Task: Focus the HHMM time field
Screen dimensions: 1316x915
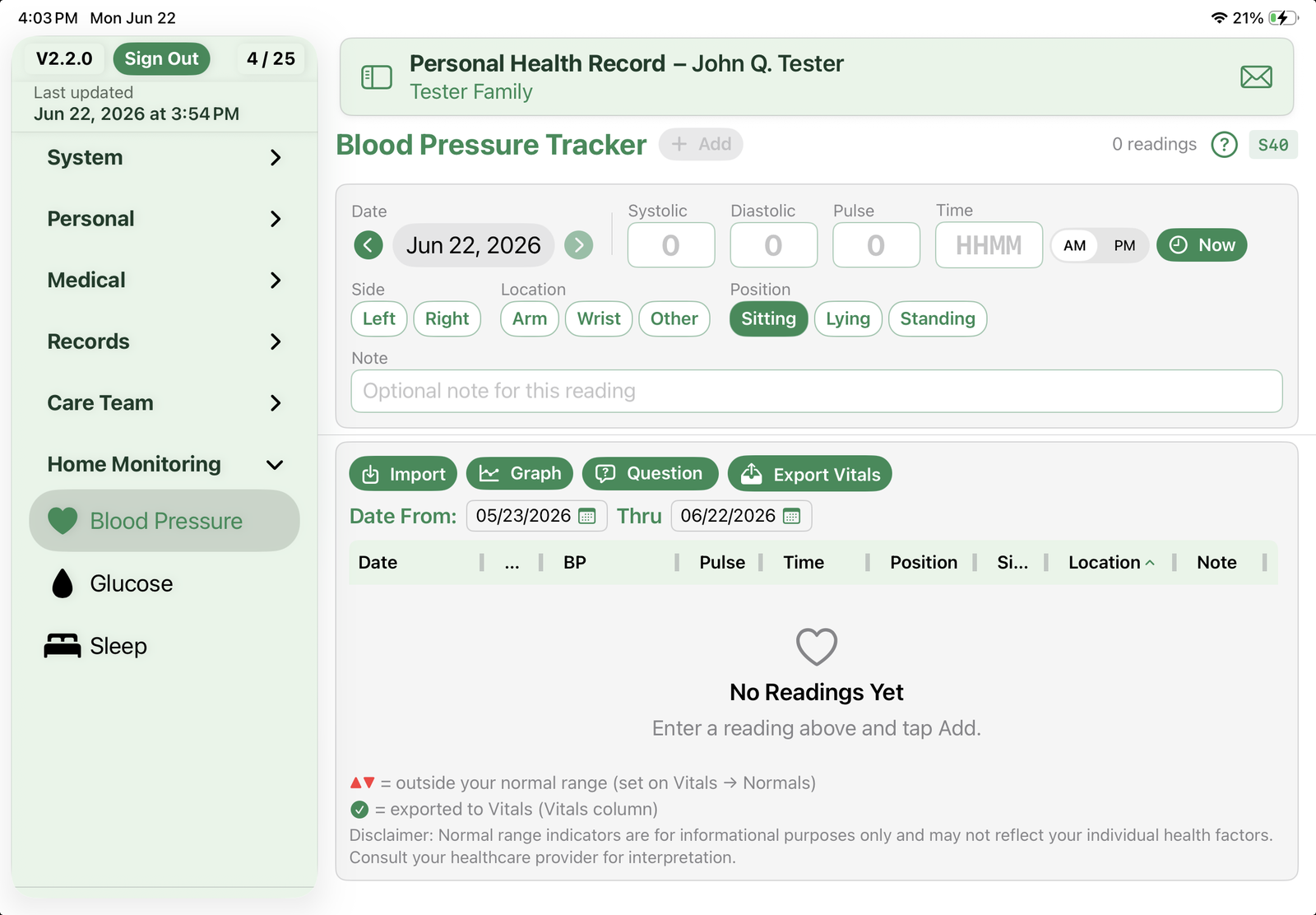Action: 989,245
